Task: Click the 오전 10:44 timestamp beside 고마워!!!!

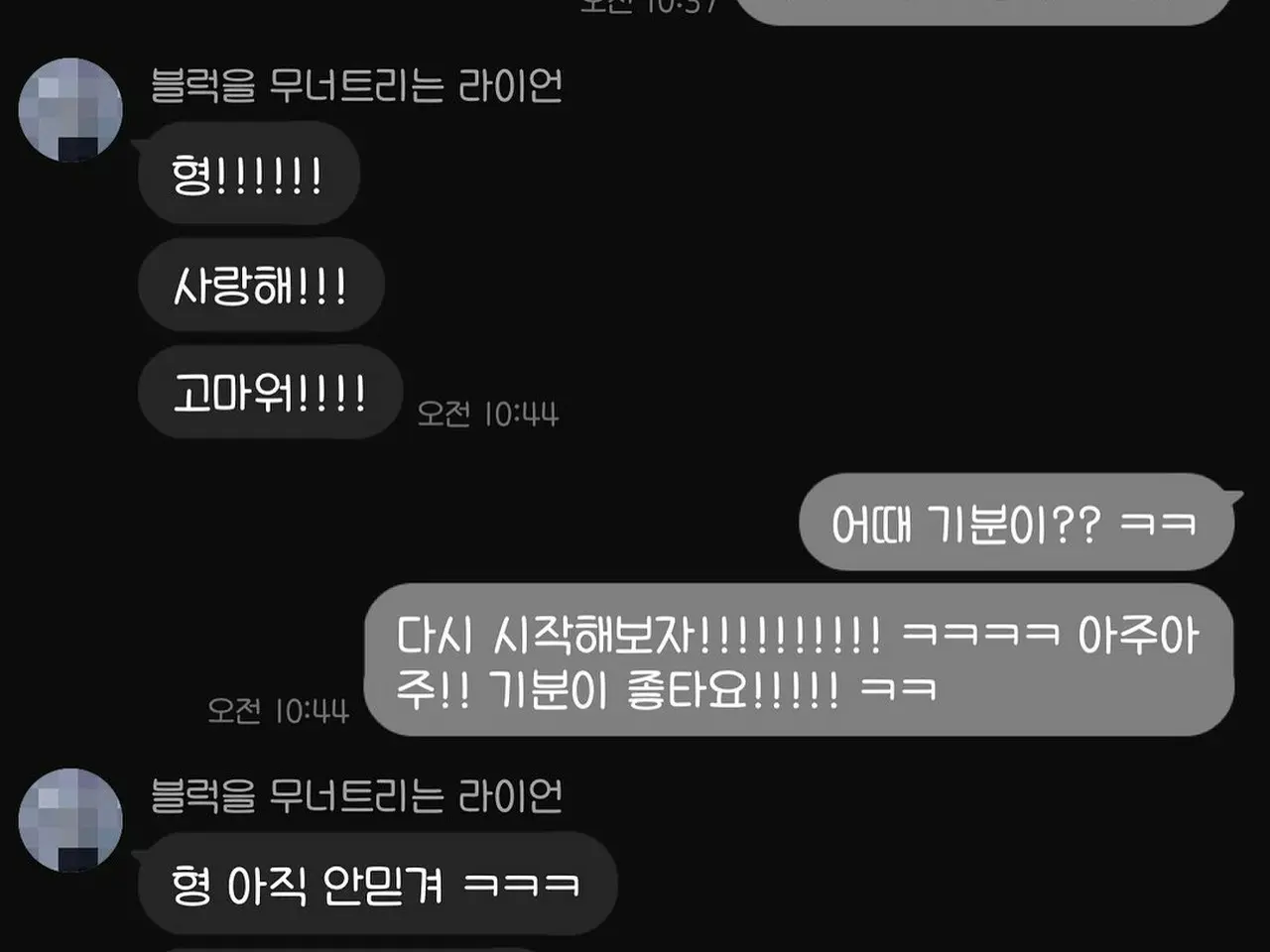Action: pyautogui.click(x=487, y=414)
